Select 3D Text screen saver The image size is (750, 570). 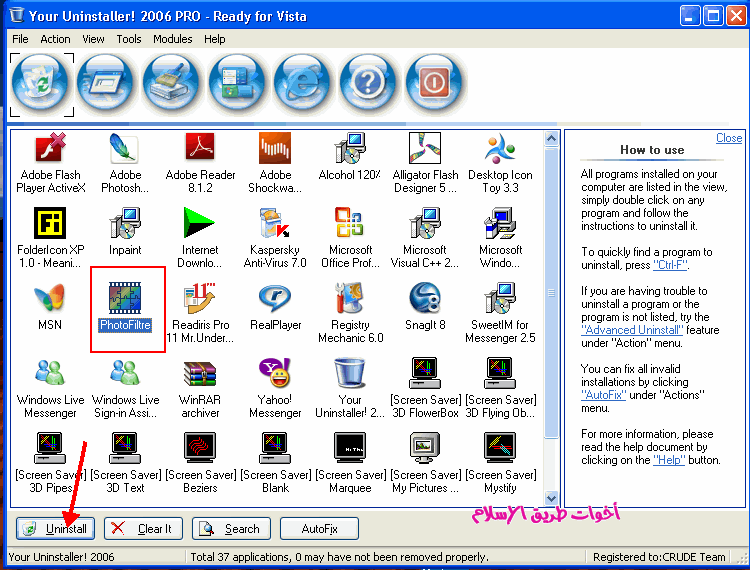coord(125,463)
